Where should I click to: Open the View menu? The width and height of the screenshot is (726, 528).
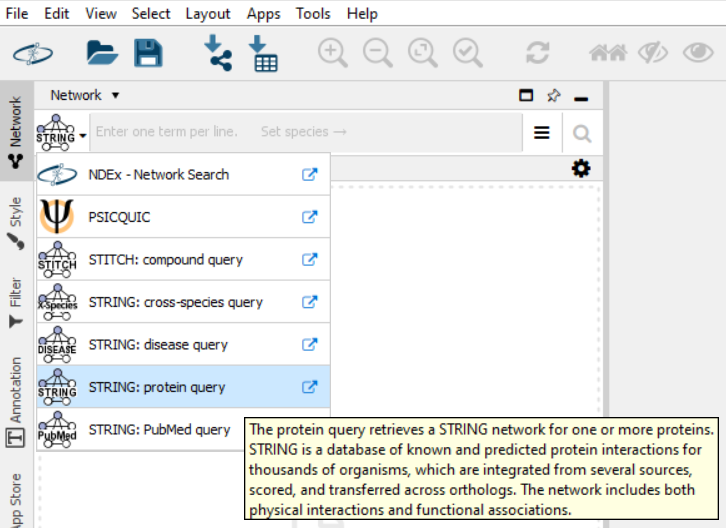[100, 13]
